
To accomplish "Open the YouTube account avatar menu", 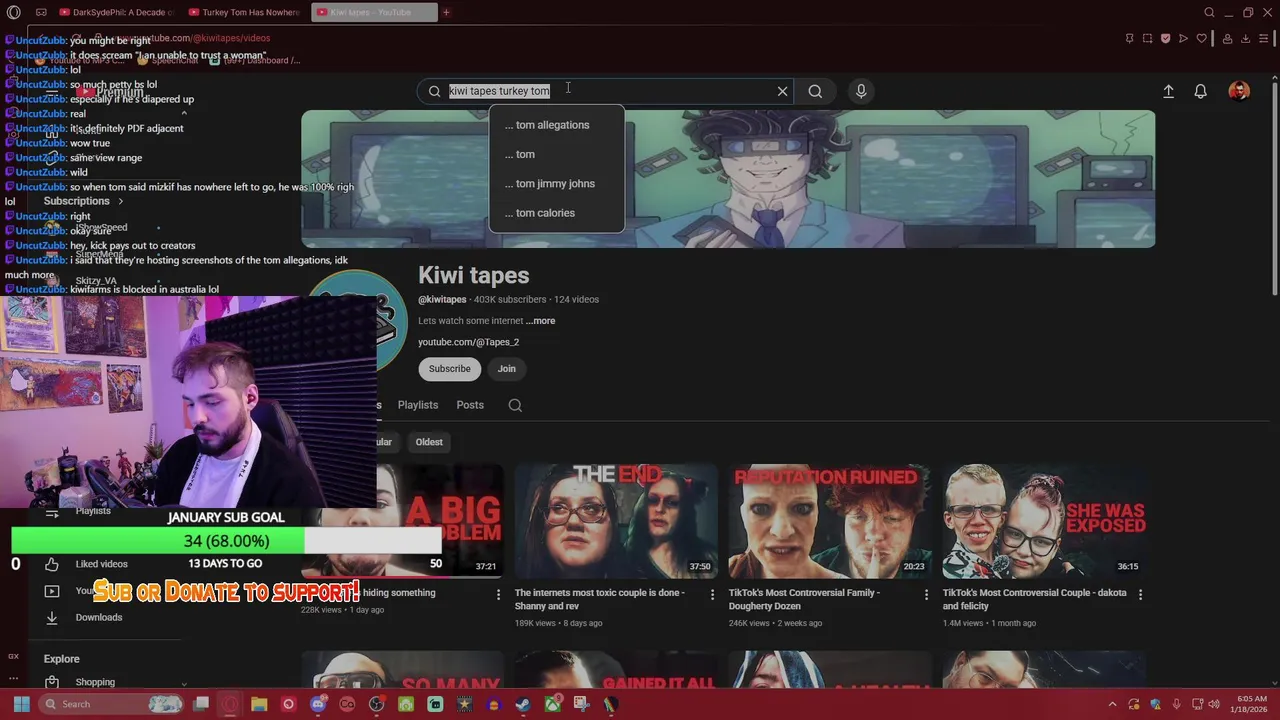I will coord(1239,91).
